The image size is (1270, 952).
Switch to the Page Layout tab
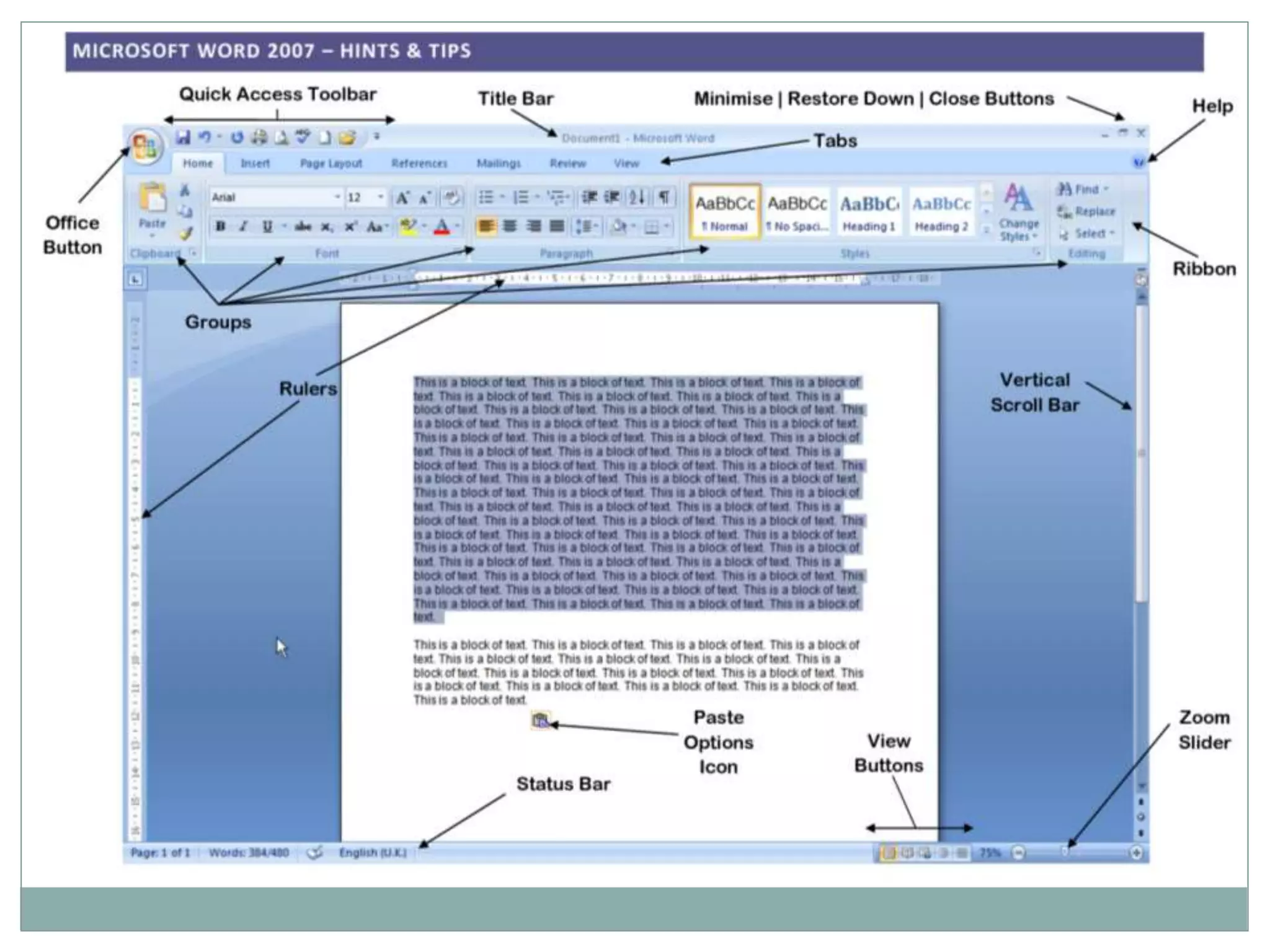tap(331, 163)
